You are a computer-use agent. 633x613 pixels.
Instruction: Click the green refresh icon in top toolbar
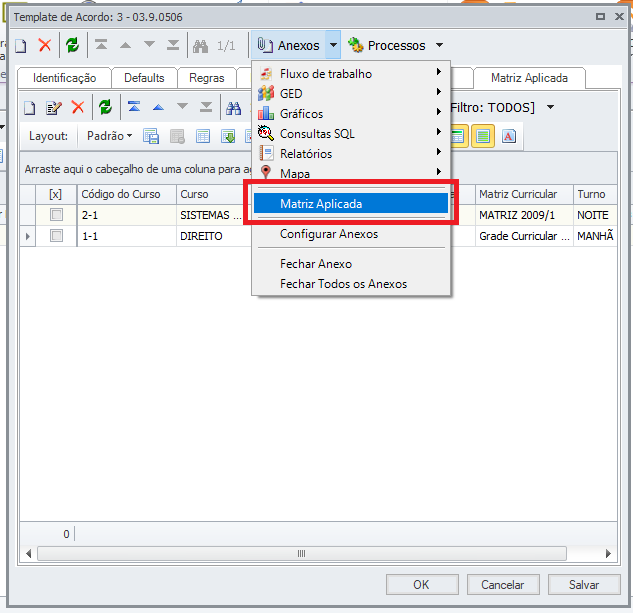tap(73, 45)
